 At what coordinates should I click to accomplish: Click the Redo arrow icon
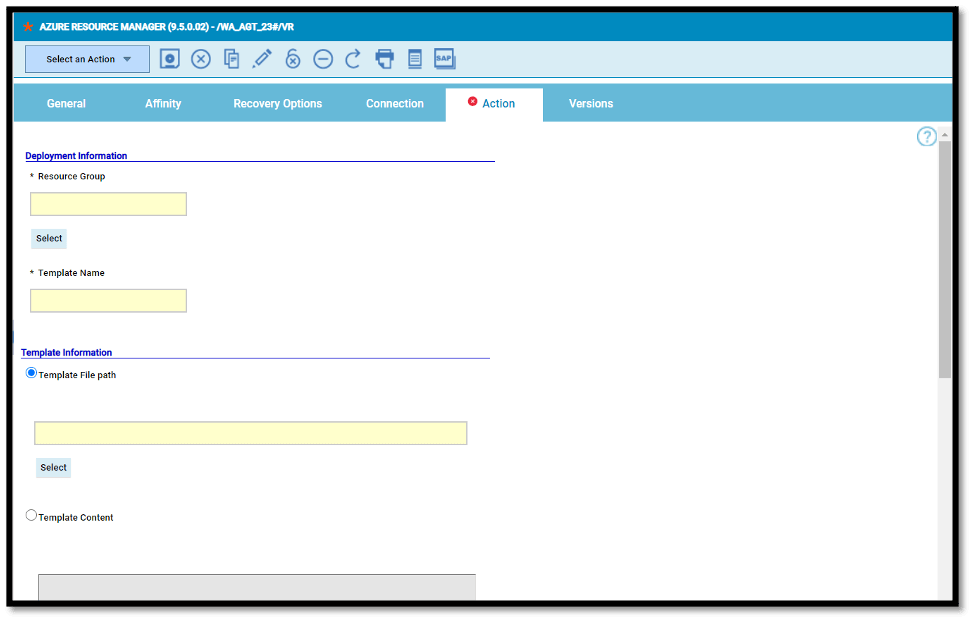point(352,58)
